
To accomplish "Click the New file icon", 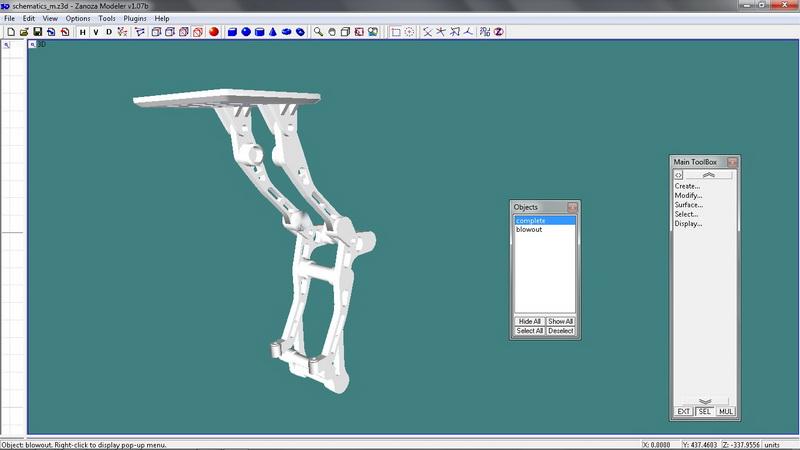I will (10, 32).
